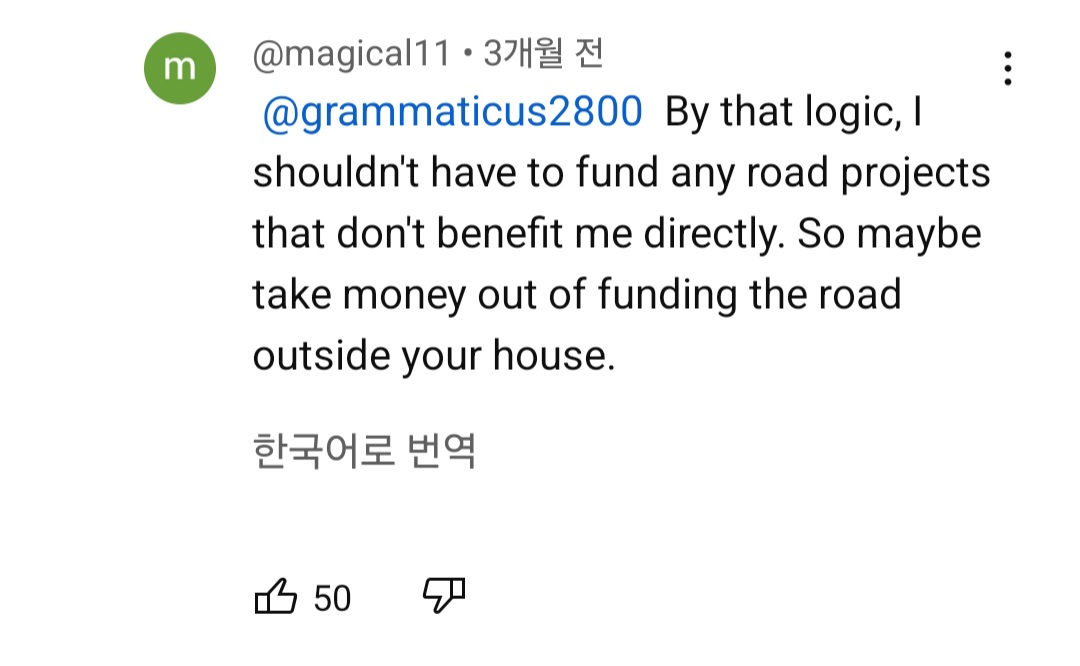
Task: Click the like count showing 50
Action: pos(332,598)
